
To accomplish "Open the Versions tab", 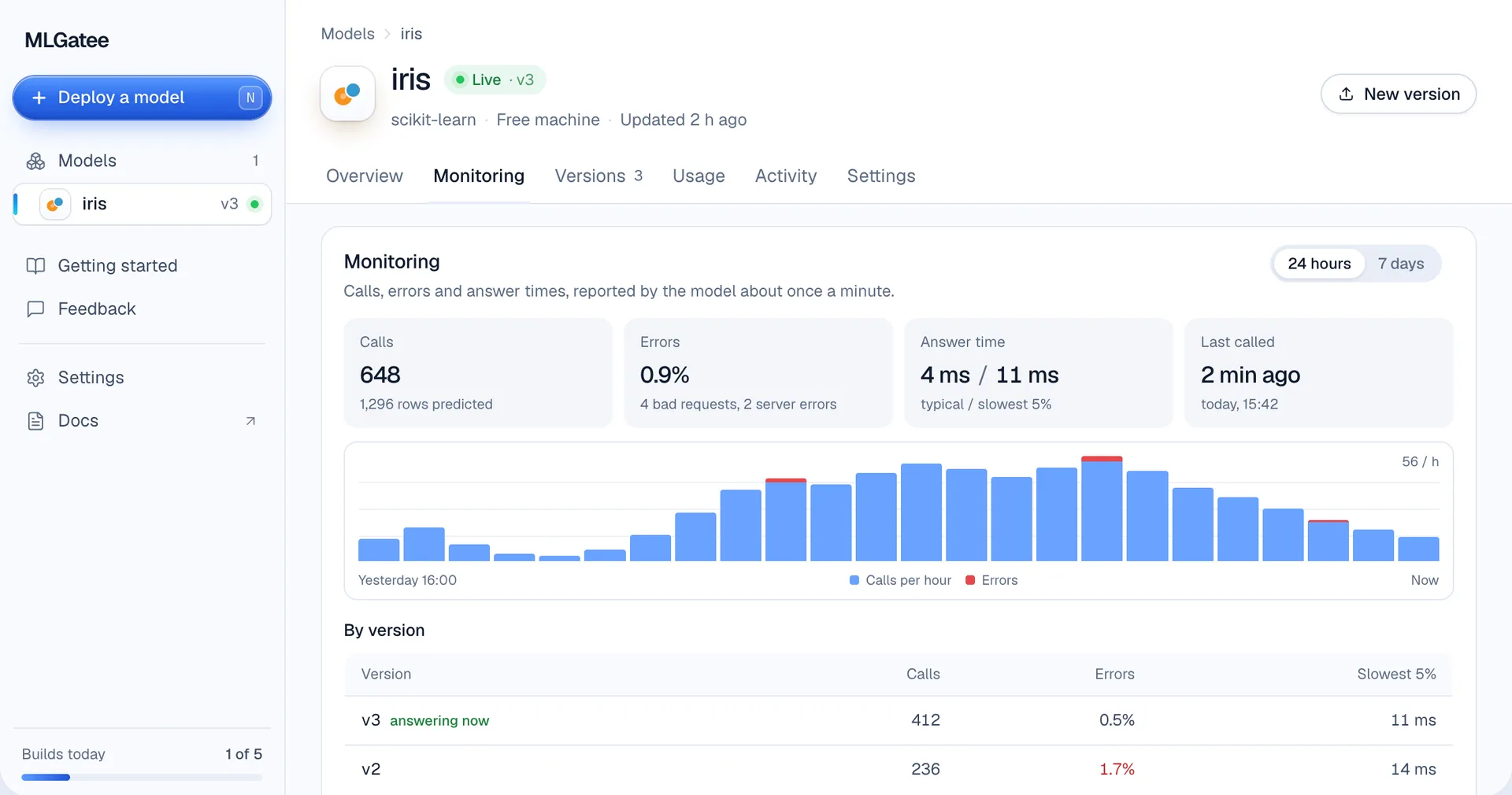I will tap(598, 176).
